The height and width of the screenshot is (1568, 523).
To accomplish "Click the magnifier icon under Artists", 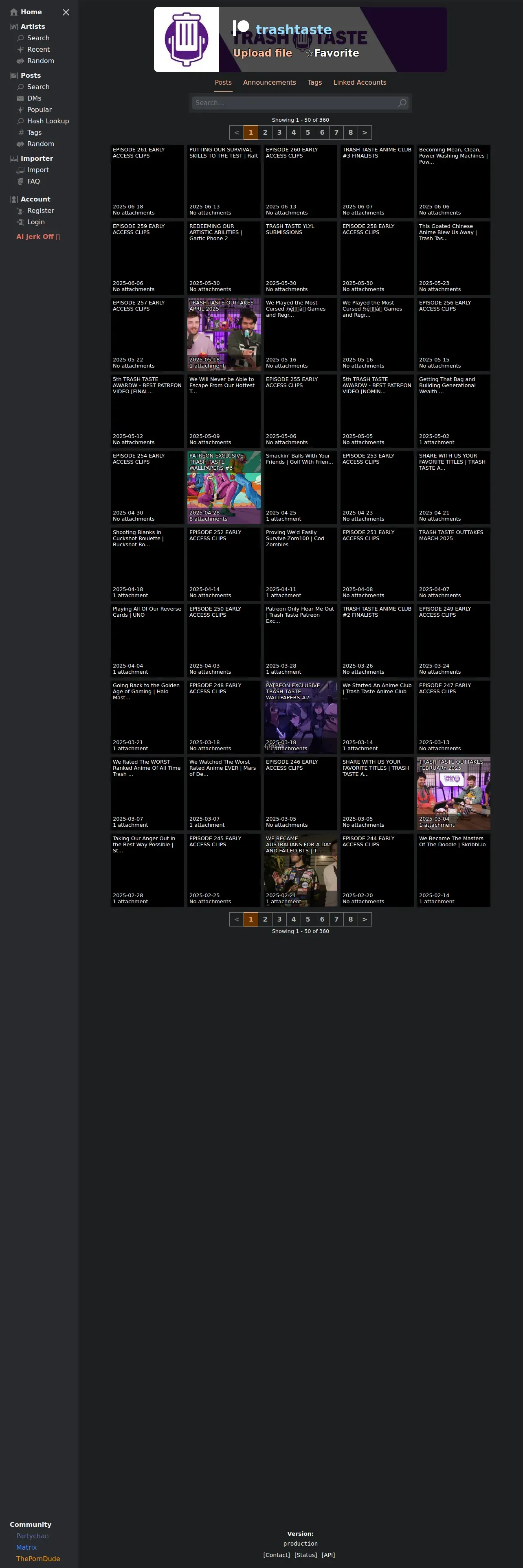I will click(x=20, y=38).
